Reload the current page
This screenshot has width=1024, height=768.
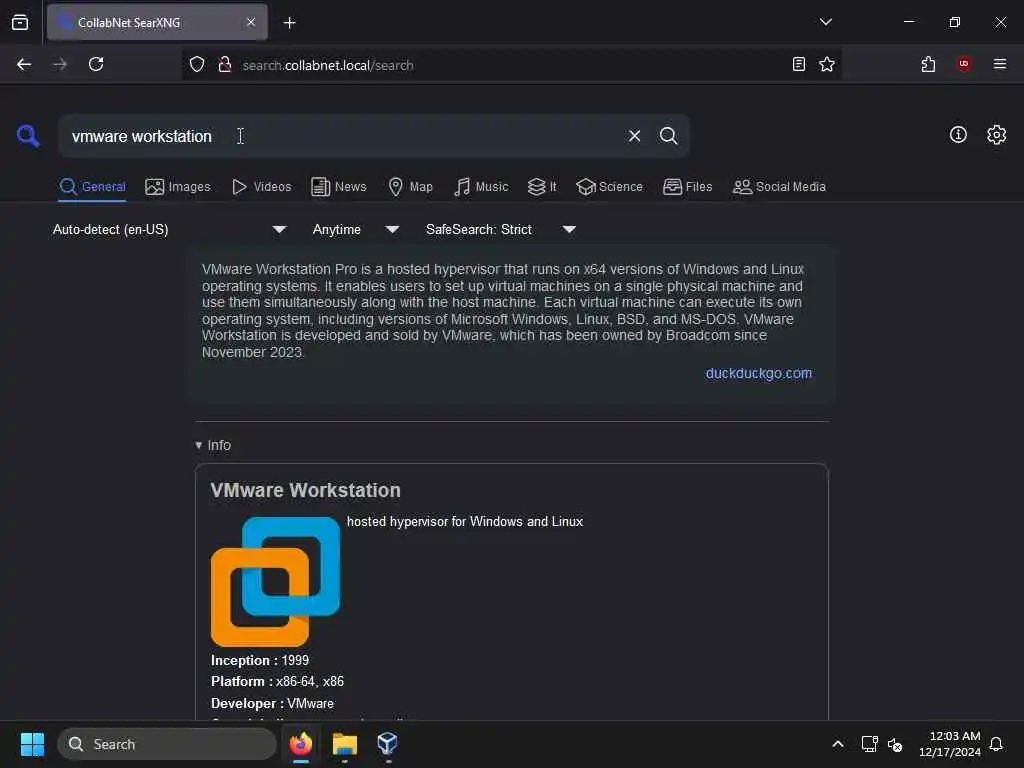coord(96,64)
